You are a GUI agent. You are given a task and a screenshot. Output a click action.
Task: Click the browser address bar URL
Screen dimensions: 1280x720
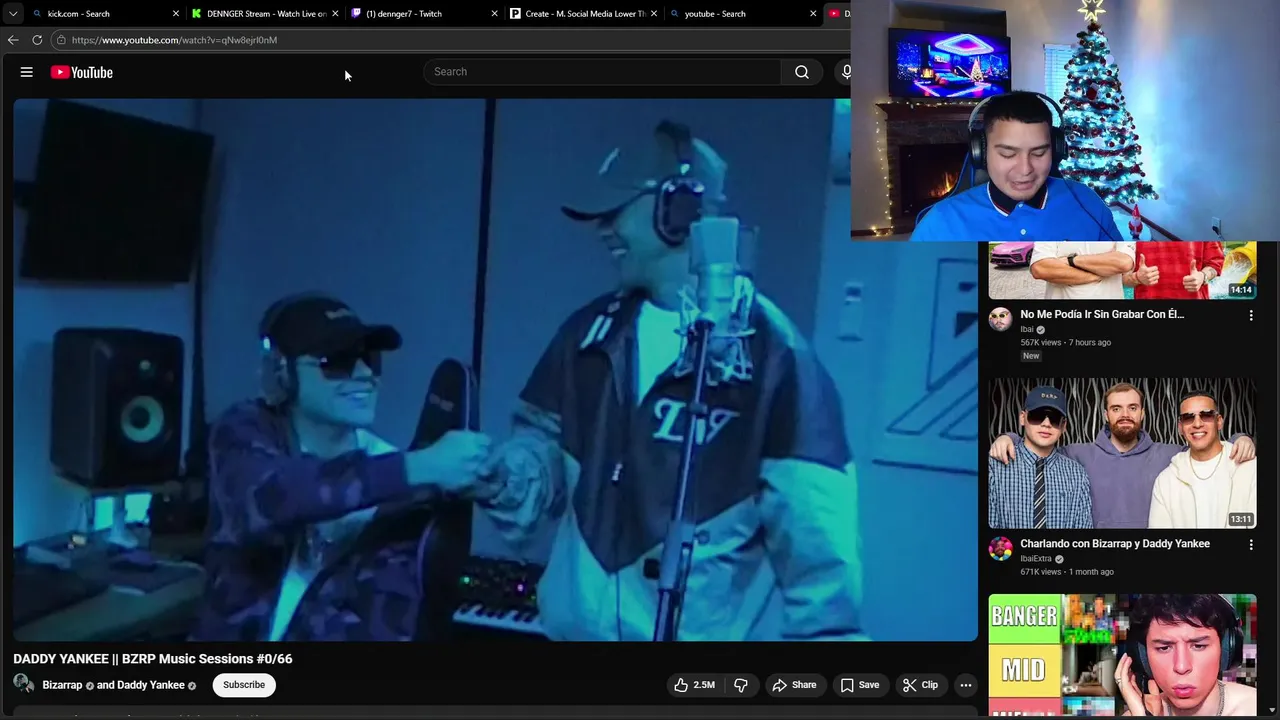(174, 40)
